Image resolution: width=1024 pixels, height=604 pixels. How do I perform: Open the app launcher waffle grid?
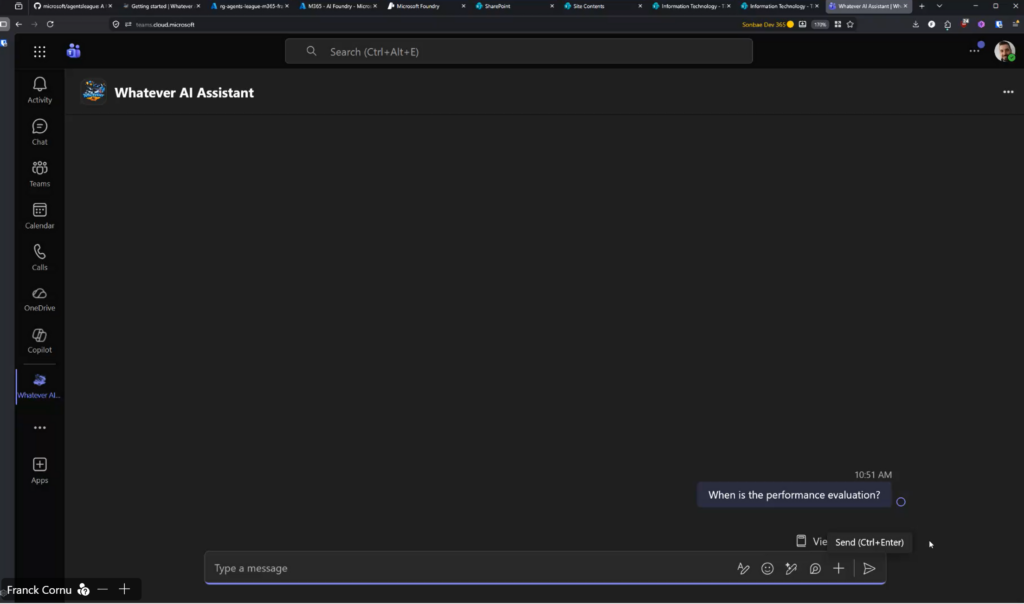40,52
